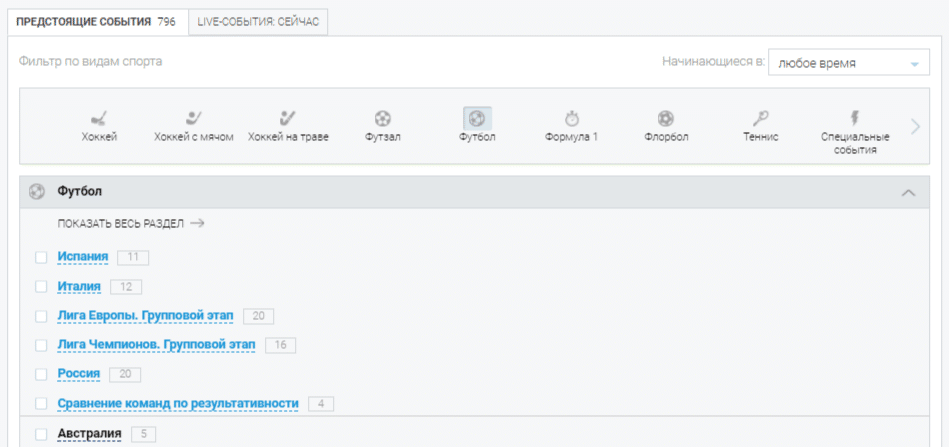Image resolution: width=949 pixels, height=447 pixels.
Task: Click Показать весь раздел link
Action: point(130,224)
